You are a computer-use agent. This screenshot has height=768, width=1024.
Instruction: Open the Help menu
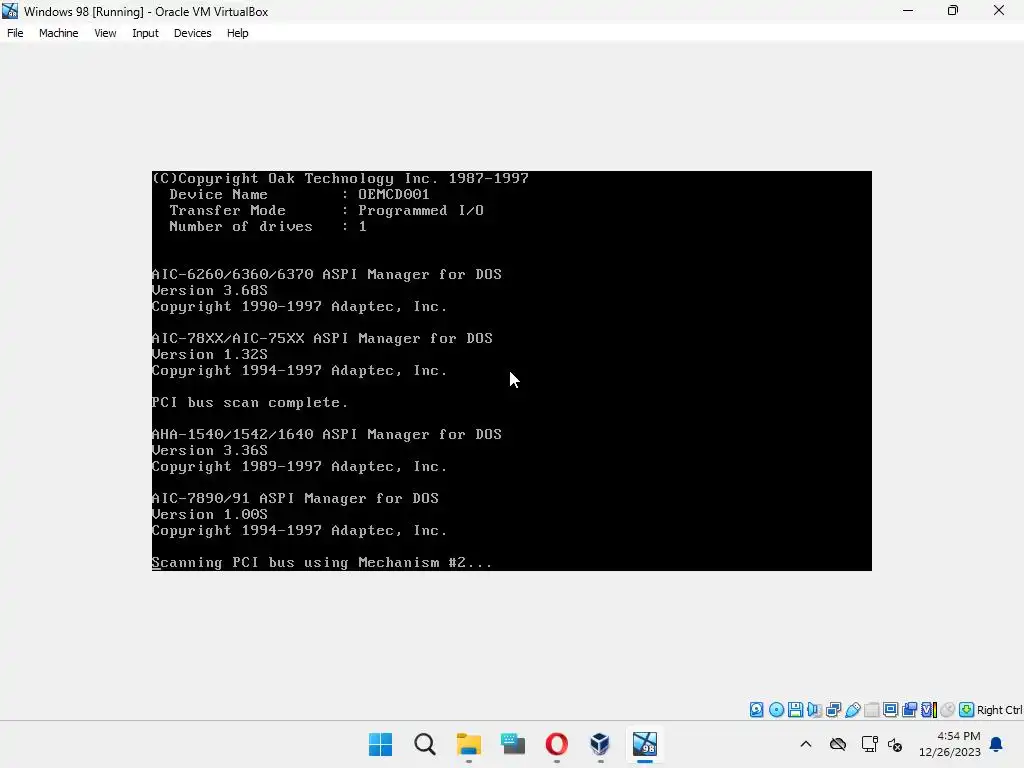tap(238, 33)
